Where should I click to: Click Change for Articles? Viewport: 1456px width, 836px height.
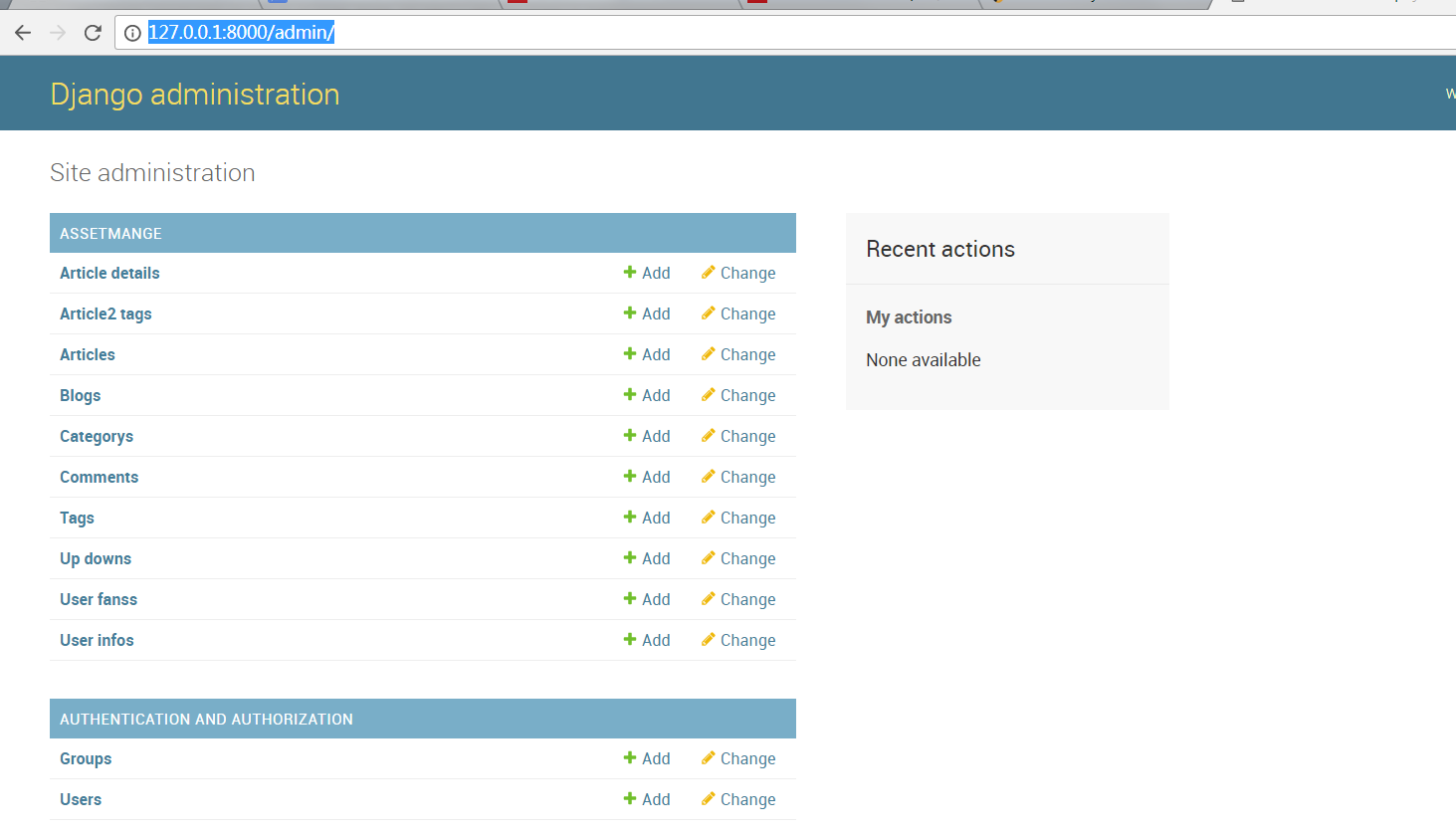[x=738, y=354]
